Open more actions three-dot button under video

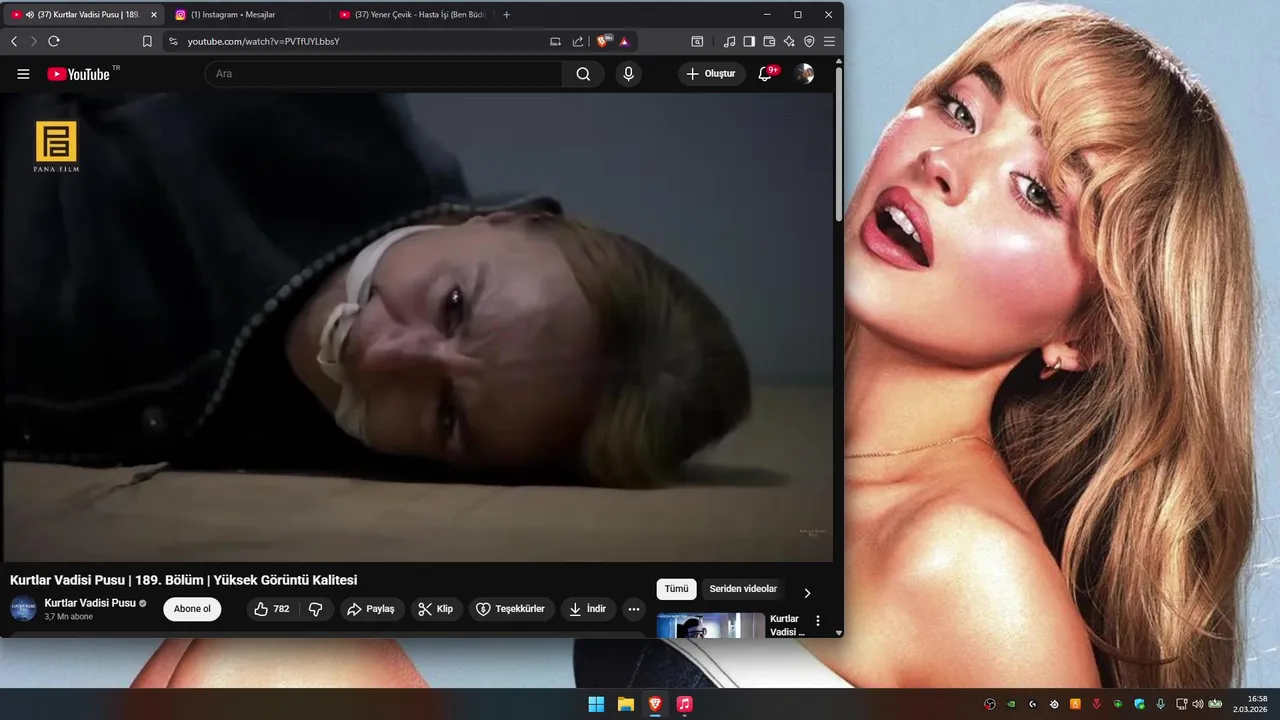tap(634, 609)
